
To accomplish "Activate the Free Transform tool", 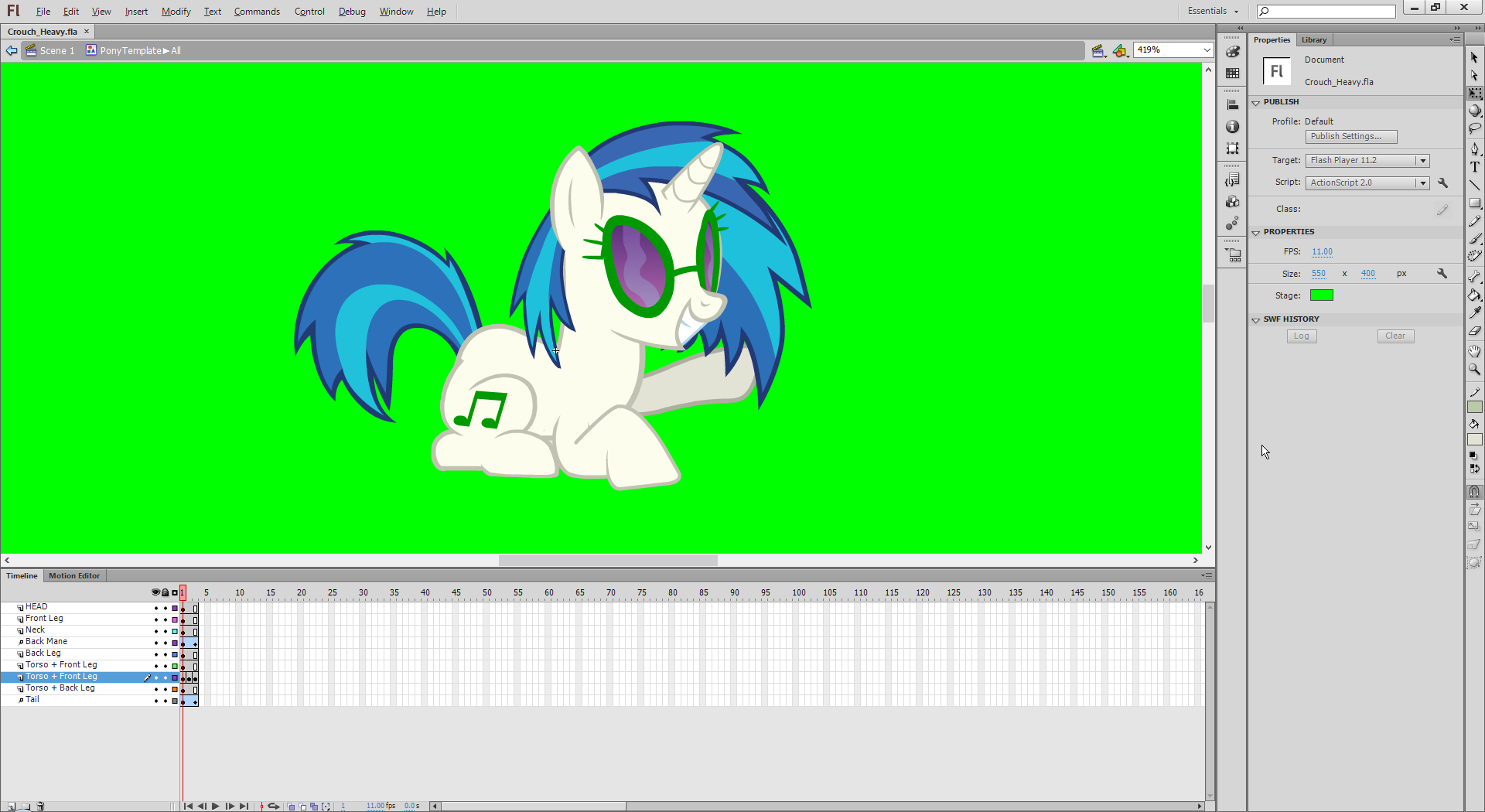I will tap(1475, 93).
